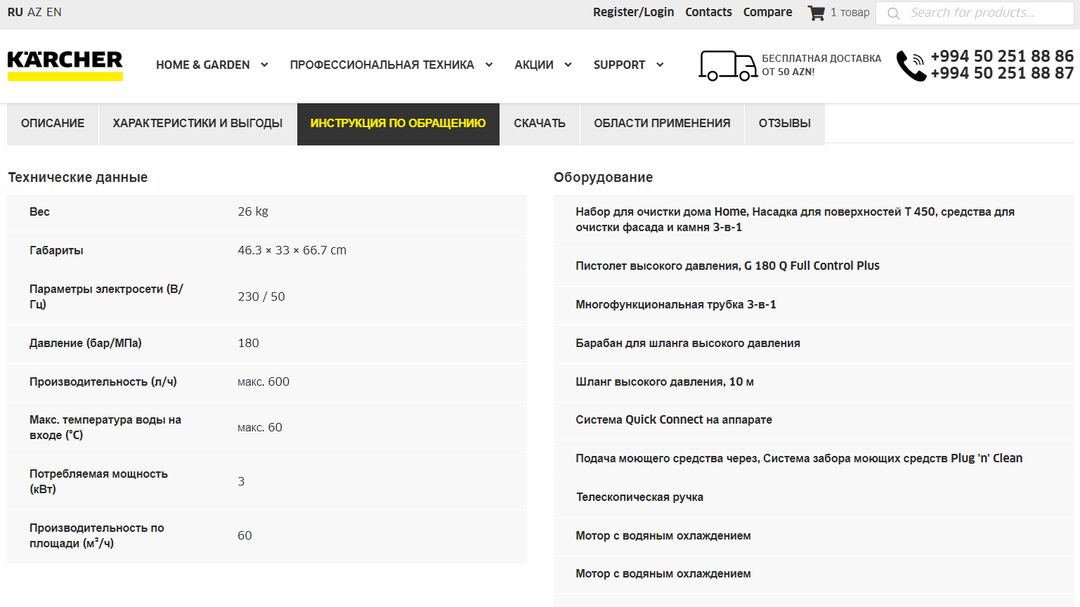Select the Инструкция по обращению tab
The image size is (1080, 607).
[x=398, y=124]
